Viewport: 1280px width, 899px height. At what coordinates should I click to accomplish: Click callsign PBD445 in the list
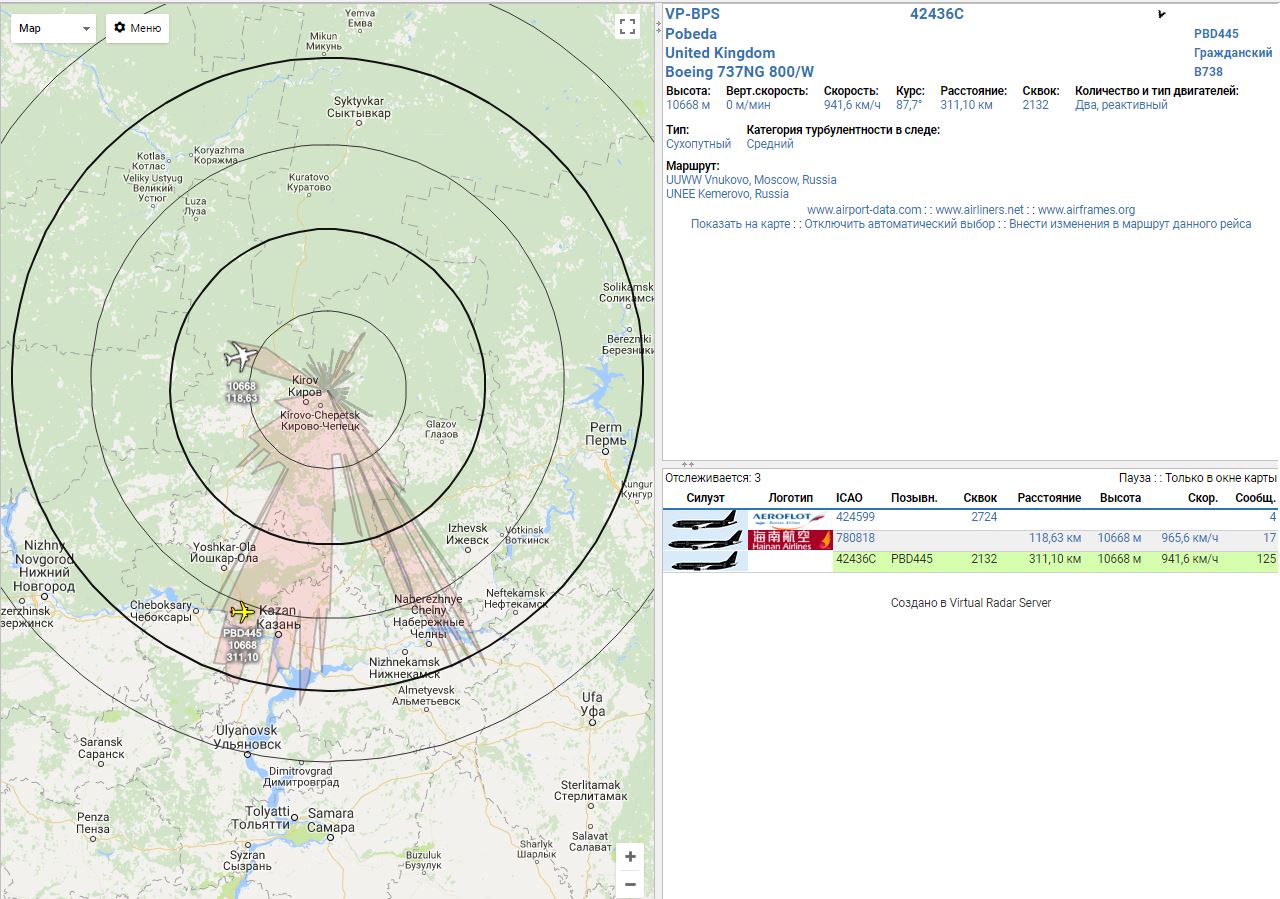point(911,559)
